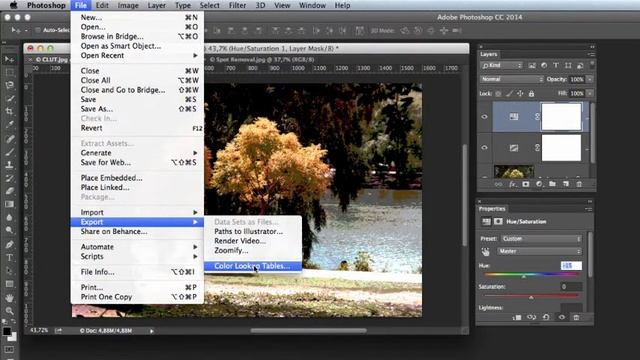Open the Filter menu in menu bar
Viewport: 640px width, 360px height.
(237, 5)
